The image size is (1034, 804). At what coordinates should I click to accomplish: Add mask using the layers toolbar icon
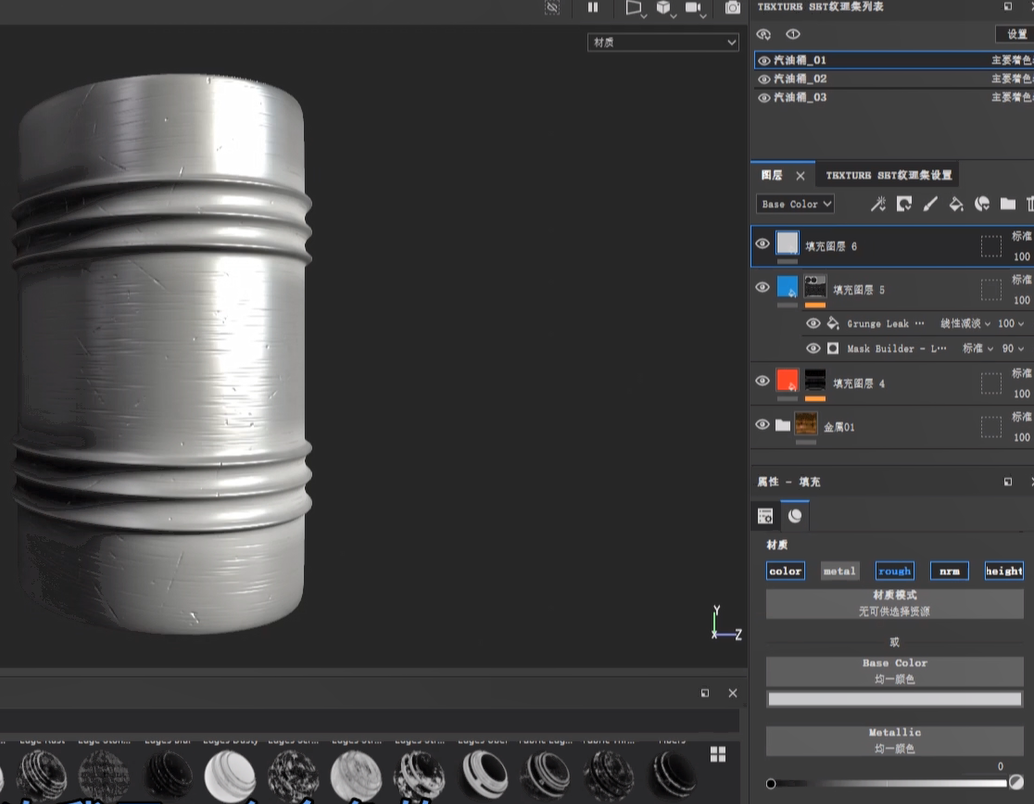(x=904, y=204)
